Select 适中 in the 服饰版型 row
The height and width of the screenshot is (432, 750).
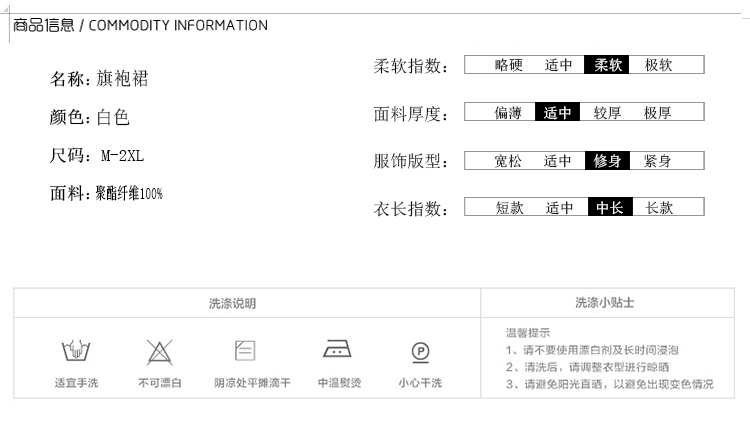click(x=557, y=161)
